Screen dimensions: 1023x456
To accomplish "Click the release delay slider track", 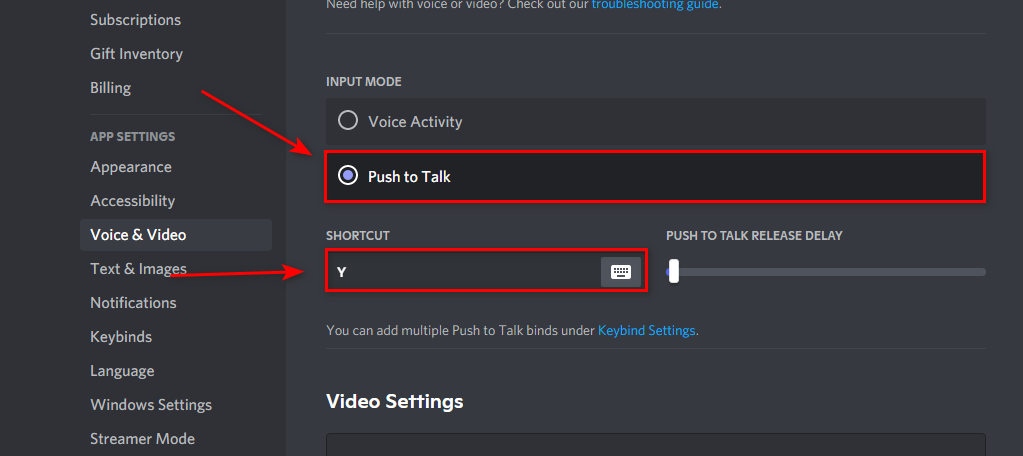I will (830, 272).
